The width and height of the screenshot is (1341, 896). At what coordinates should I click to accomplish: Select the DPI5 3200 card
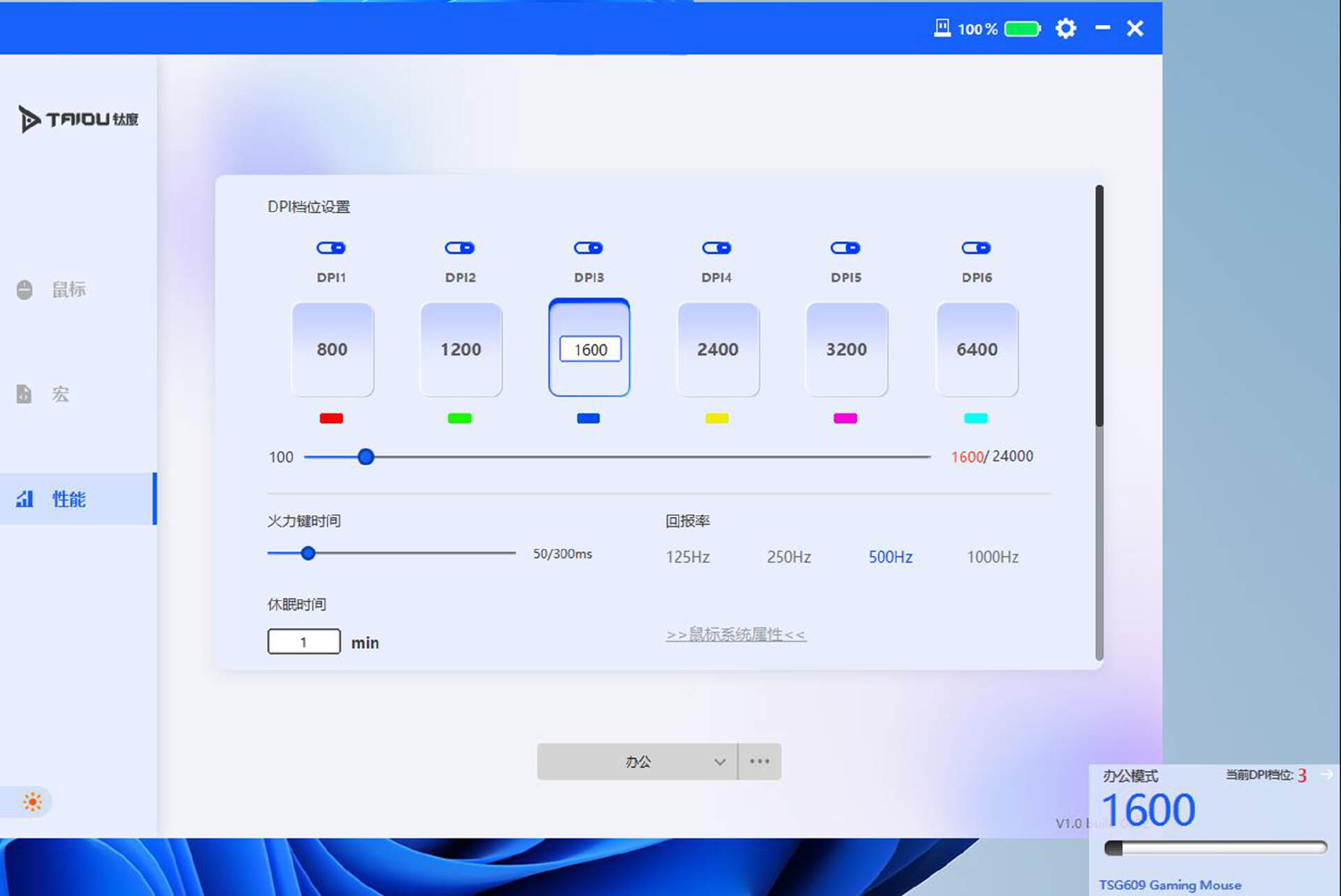(x=846, y=349)
